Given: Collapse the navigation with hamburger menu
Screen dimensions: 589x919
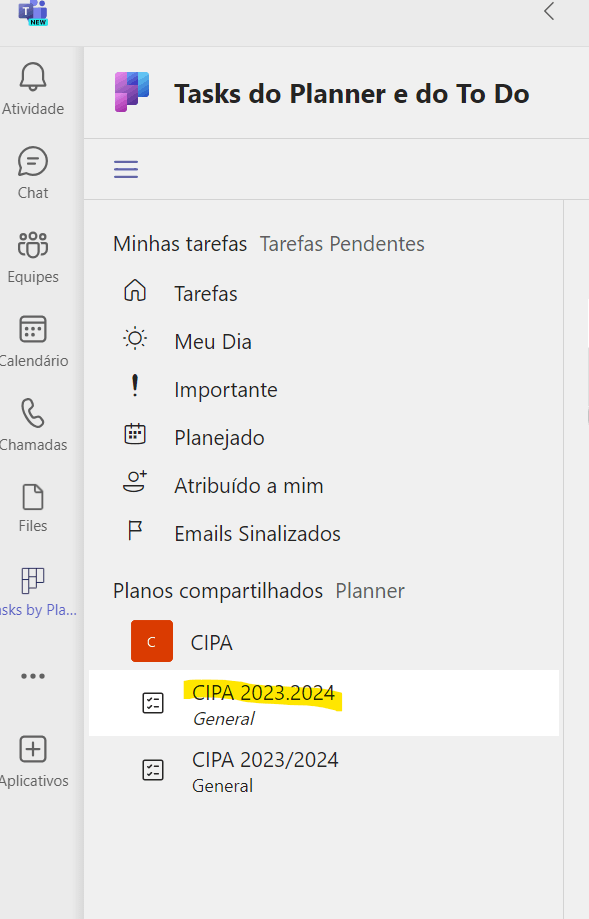Looking at the screenshot, I should click(126, 169).
